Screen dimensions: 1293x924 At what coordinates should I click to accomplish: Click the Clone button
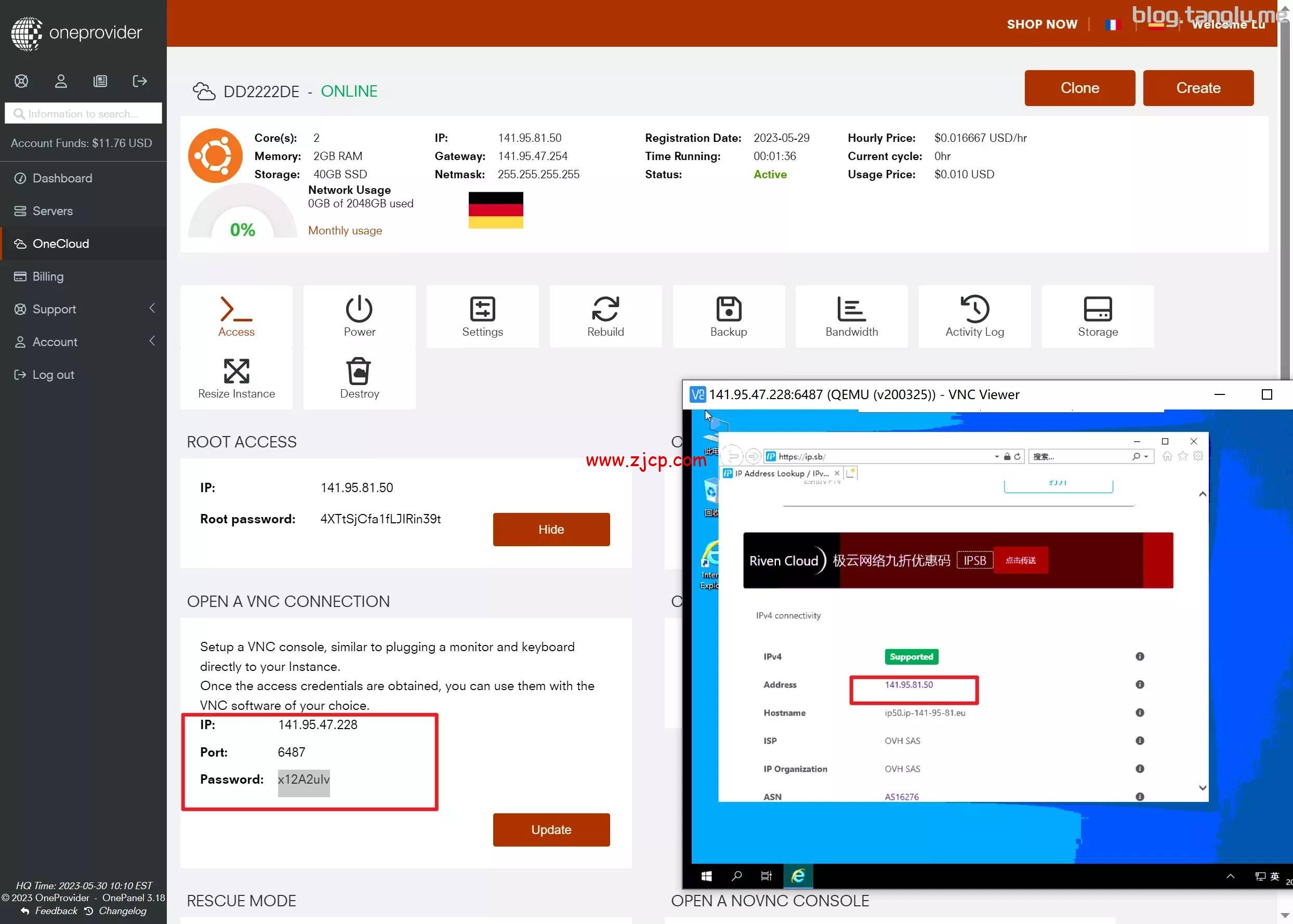click(x=1079, y=88)
